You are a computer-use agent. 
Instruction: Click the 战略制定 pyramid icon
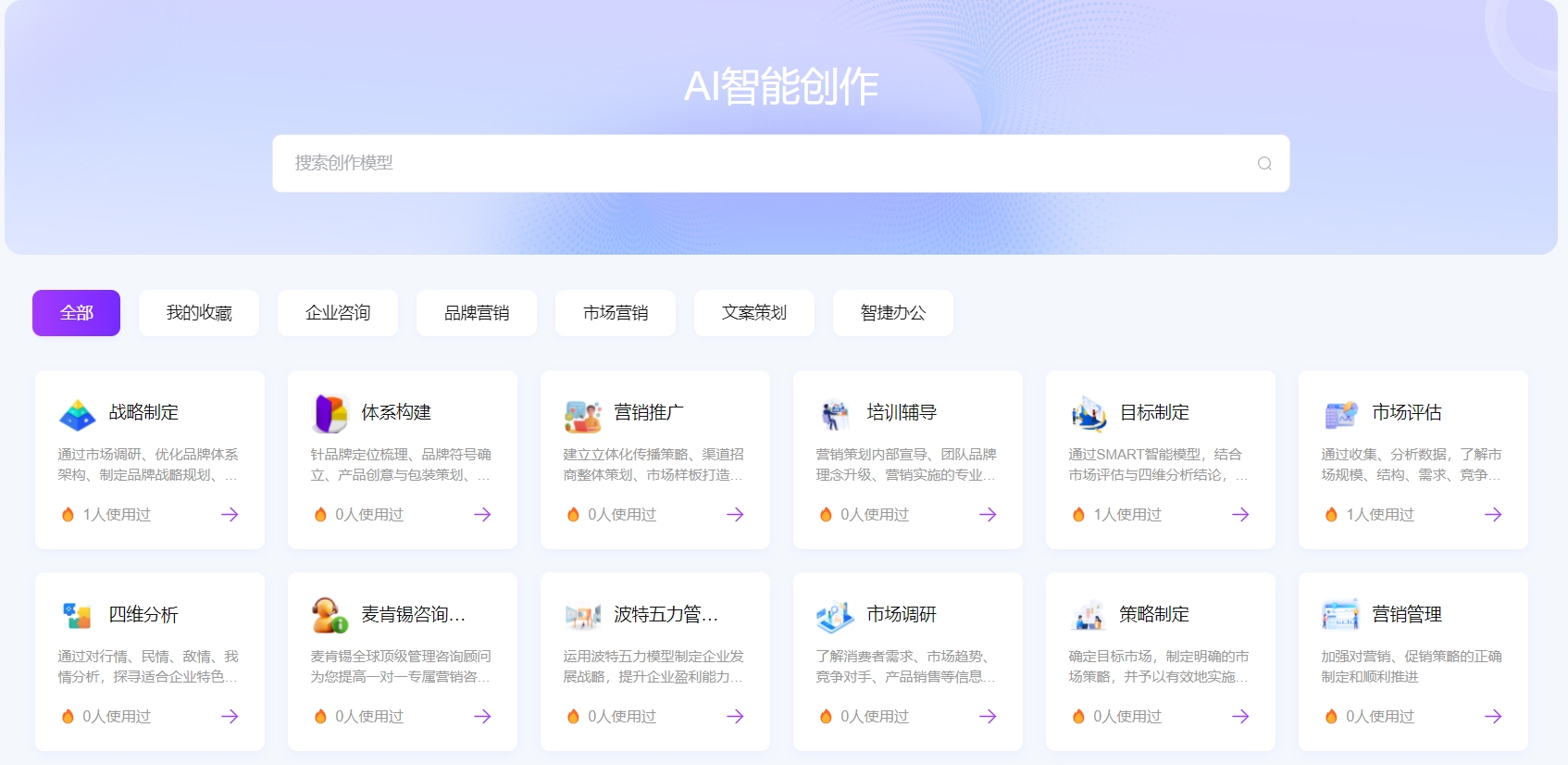click(x=78, y=414)
